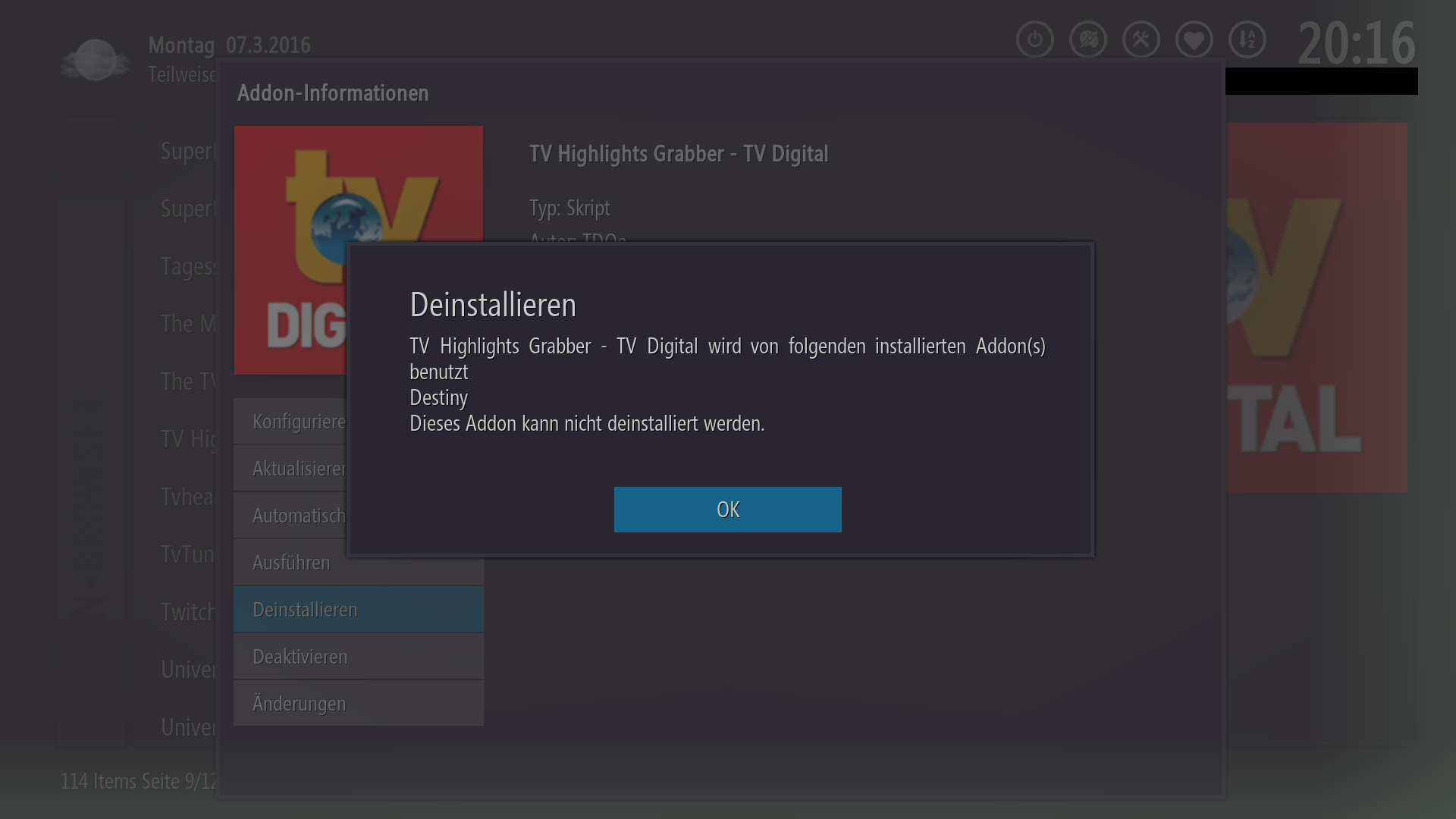Choose Änderungen in the addon menu
The width and height of the screenshot is (1456, 819).
[x=359, y=704]
